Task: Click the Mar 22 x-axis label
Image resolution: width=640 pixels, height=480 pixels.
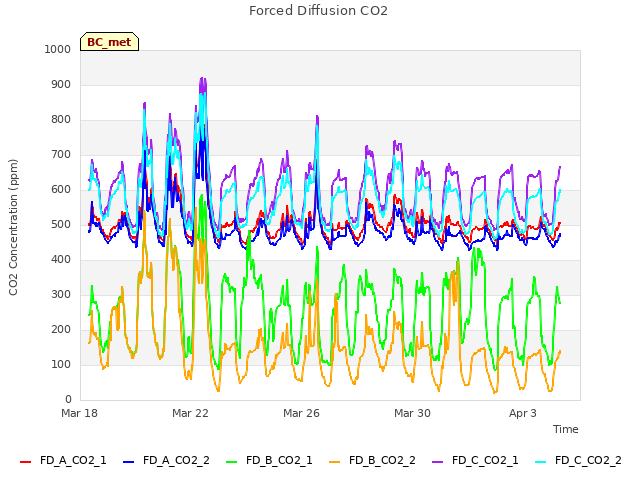Action: (x=190, y=413)
